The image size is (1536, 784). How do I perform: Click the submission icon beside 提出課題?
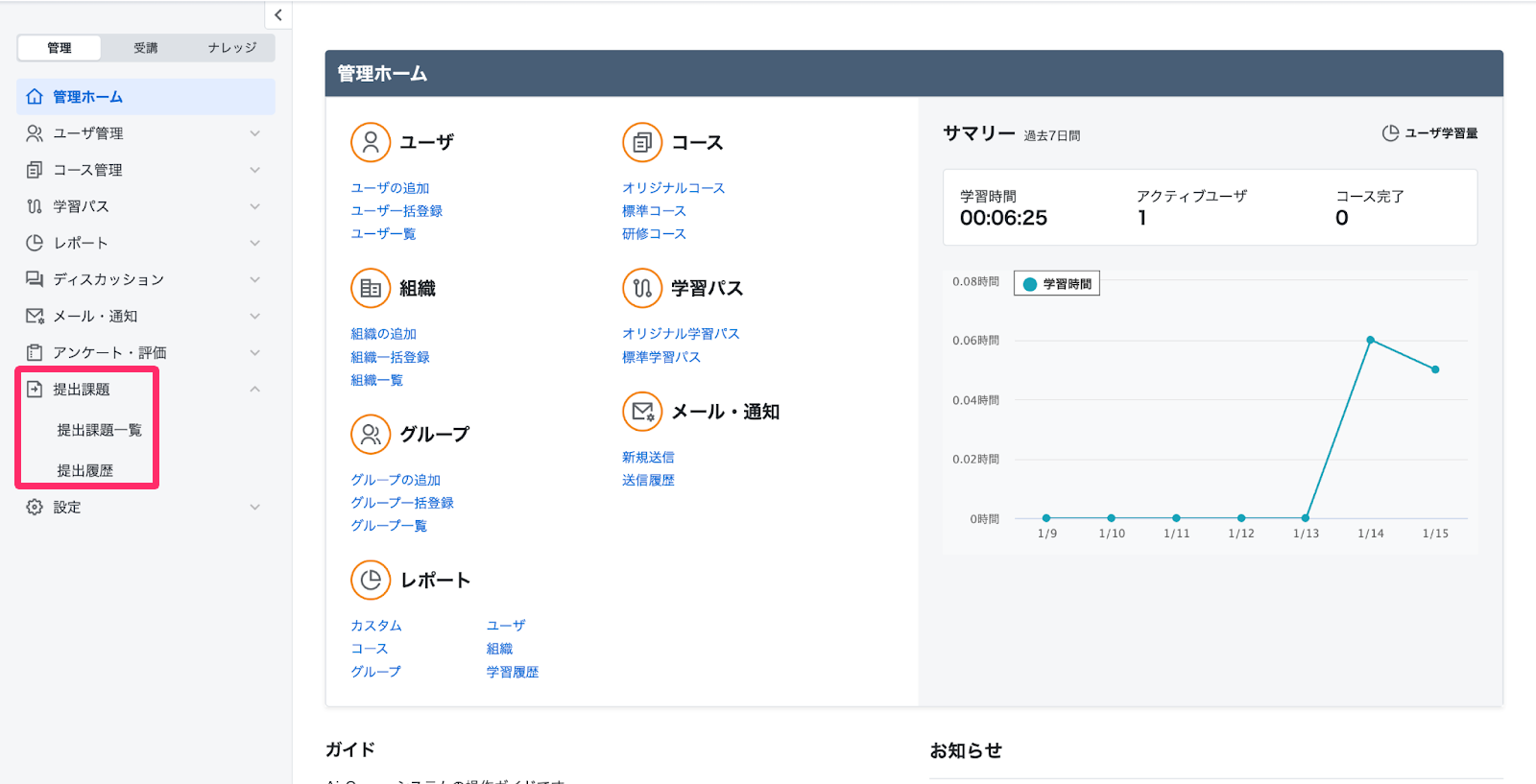35,389
